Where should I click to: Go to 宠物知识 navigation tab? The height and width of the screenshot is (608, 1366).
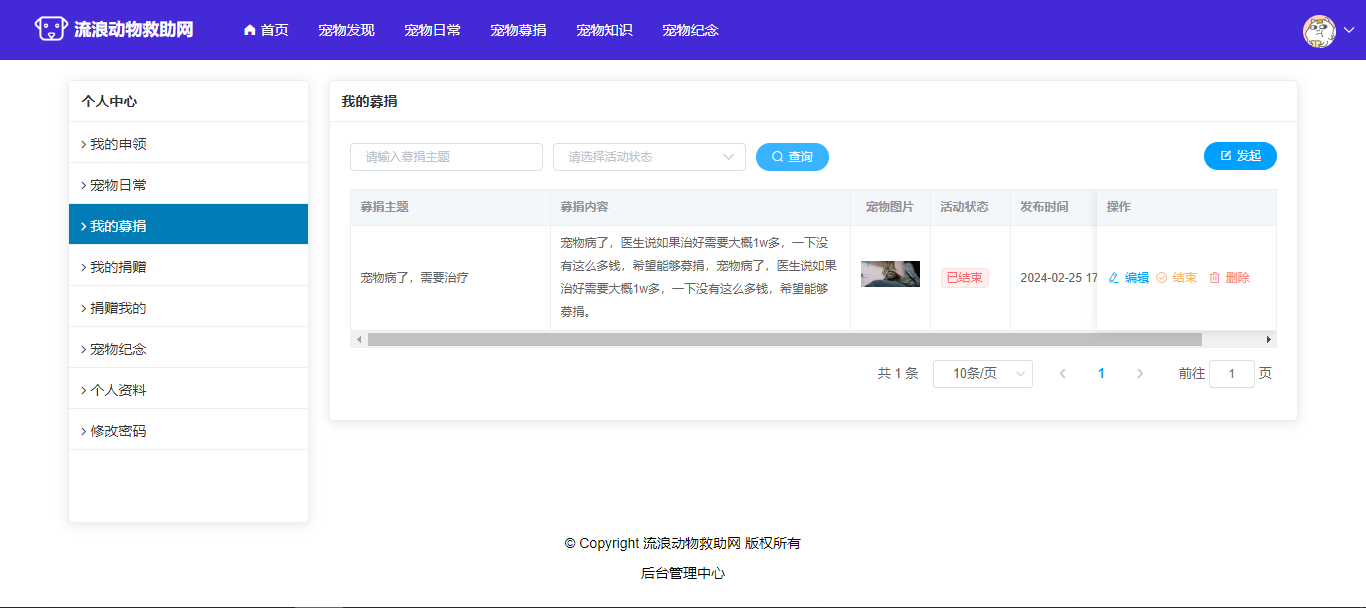click(604, 30)
